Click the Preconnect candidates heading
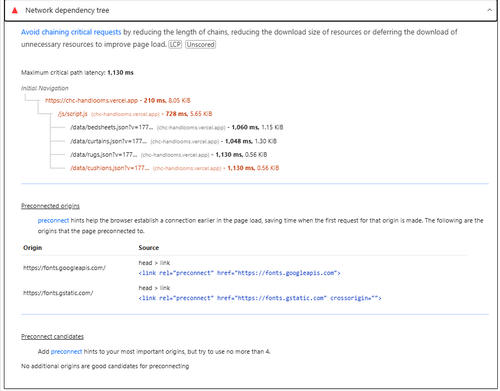 click(52, 337)
